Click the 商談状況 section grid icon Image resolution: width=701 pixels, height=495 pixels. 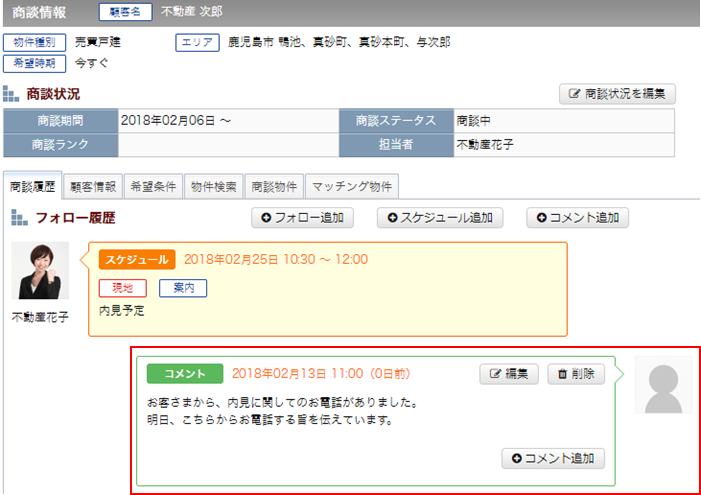tap(12, 96)
